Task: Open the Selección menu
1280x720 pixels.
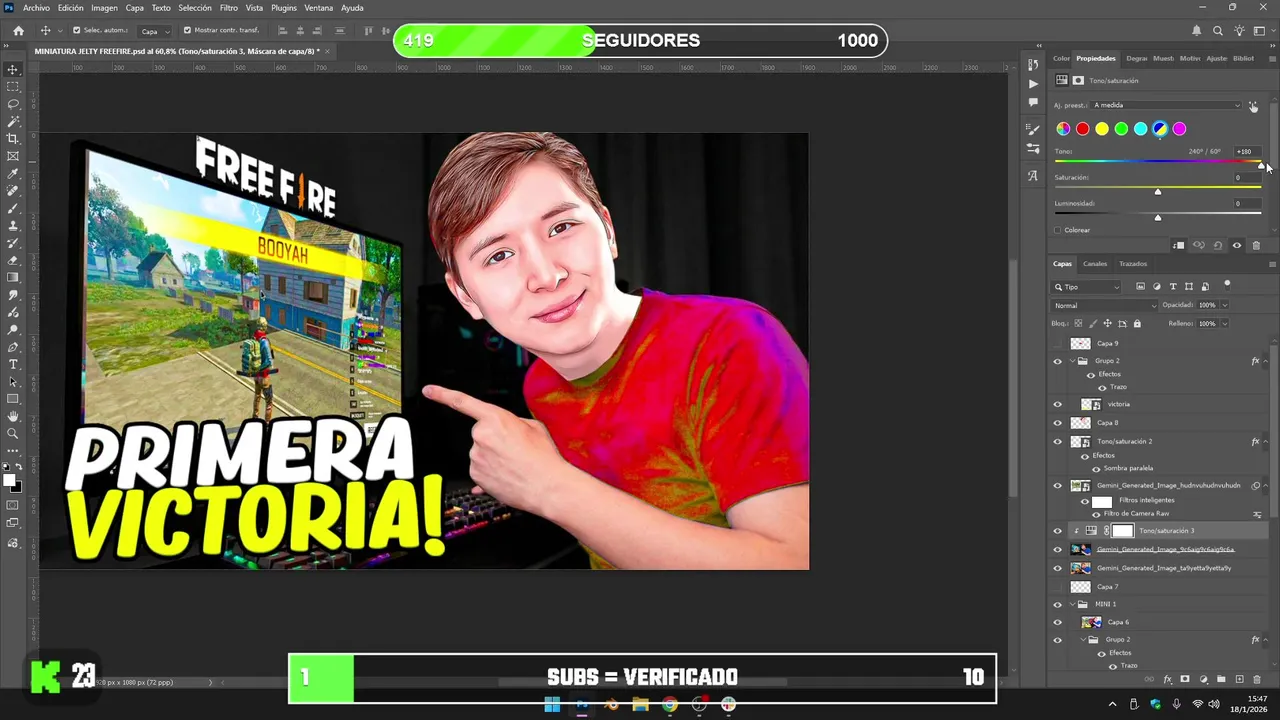Action: point(195,8)
